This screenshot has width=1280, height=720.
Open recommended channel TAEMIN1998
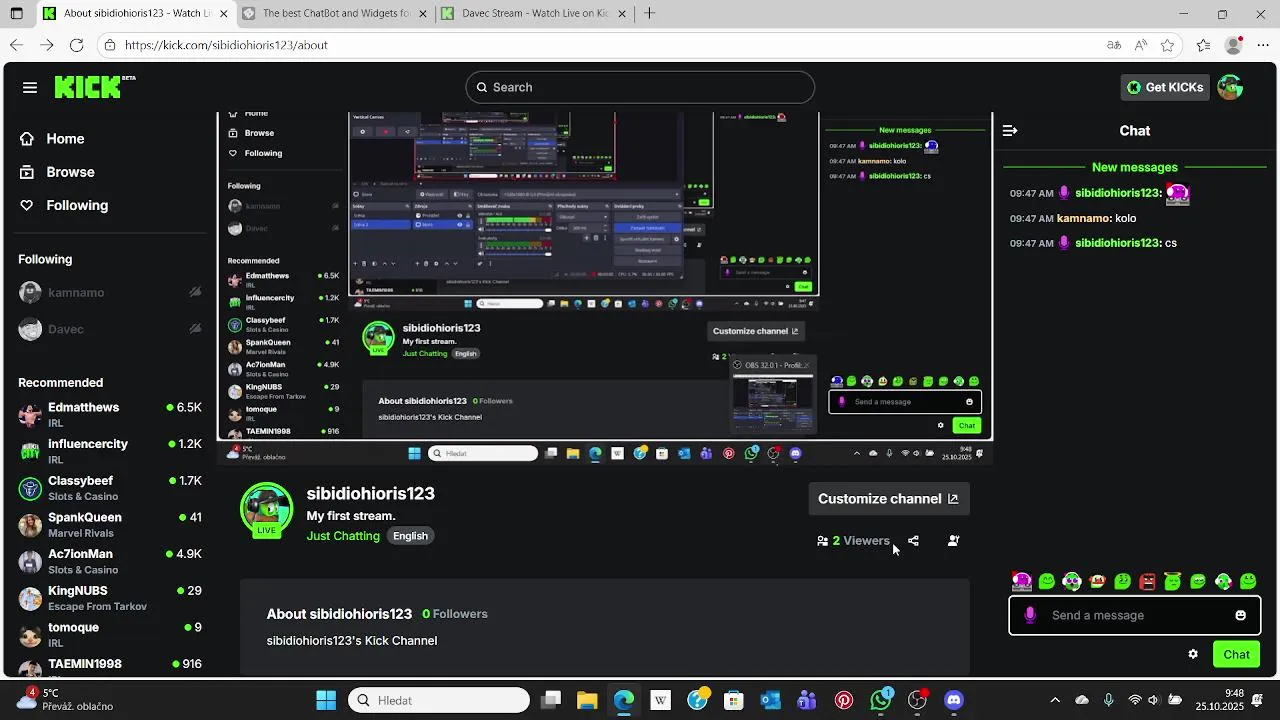coord(110,665)
